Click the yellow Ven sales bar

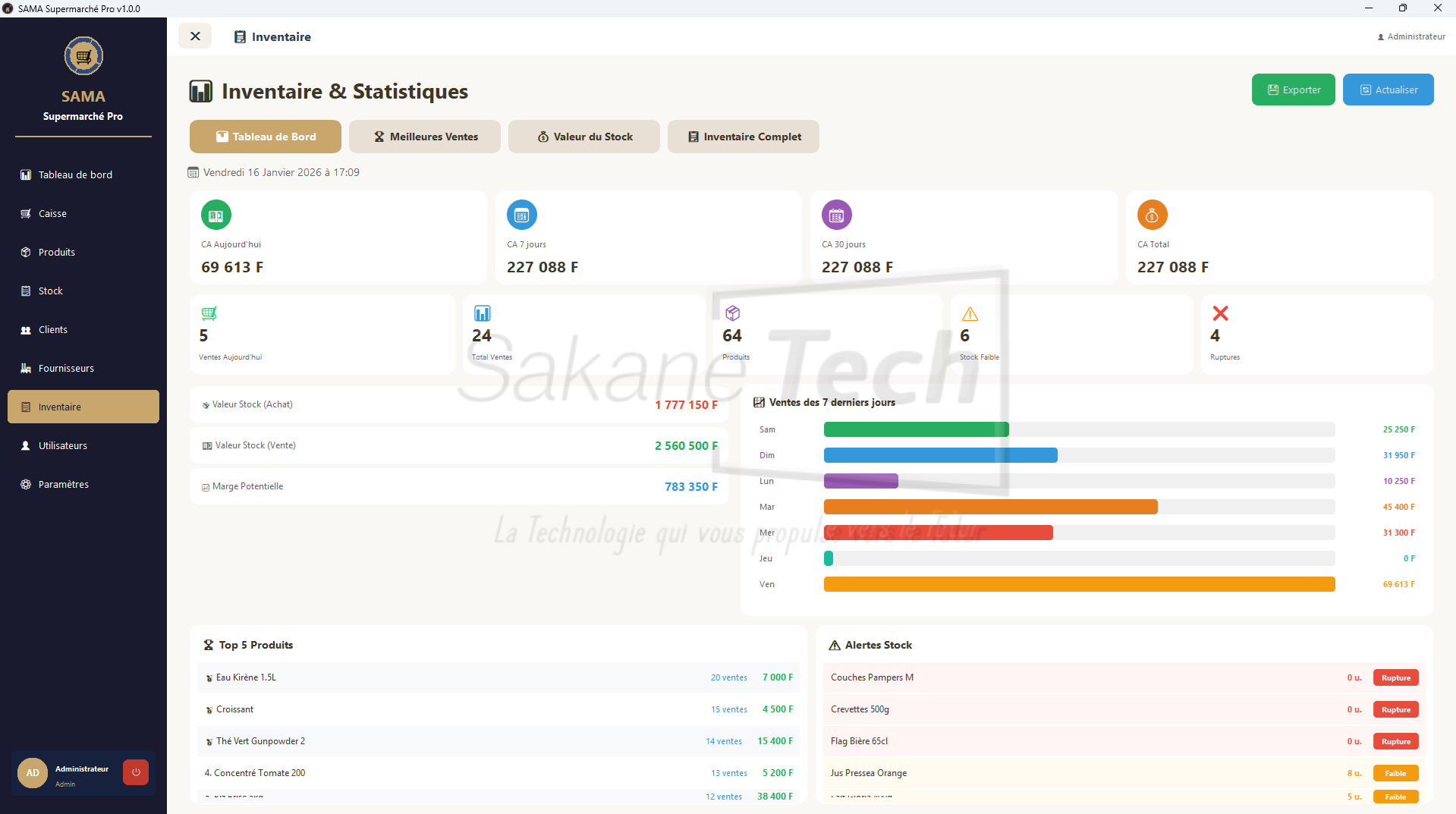click(x=1080, y=584)
